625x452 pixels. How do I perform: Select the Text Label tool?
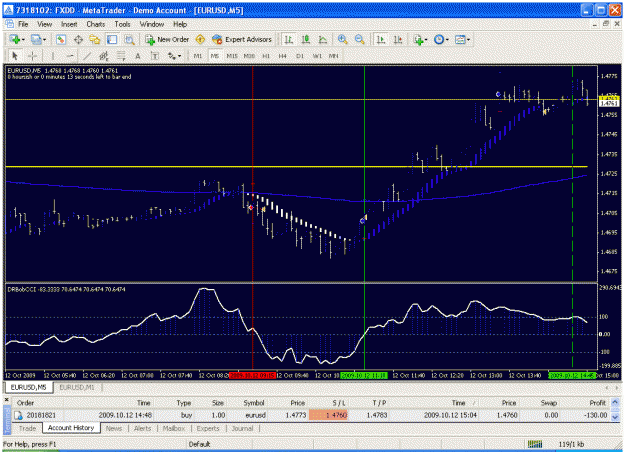pos(155,56)
